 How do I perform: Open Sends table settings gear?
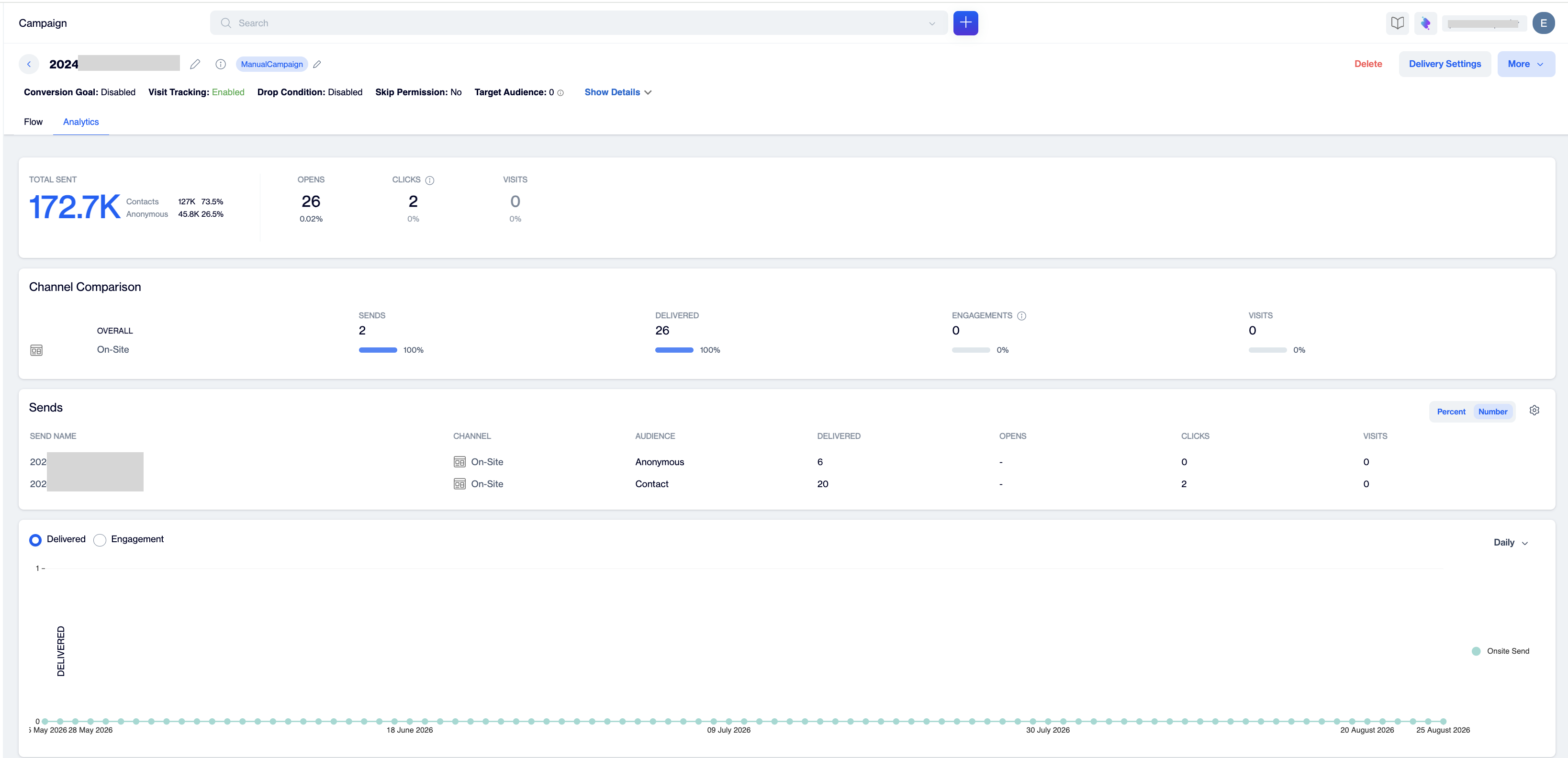(1534, 411)
